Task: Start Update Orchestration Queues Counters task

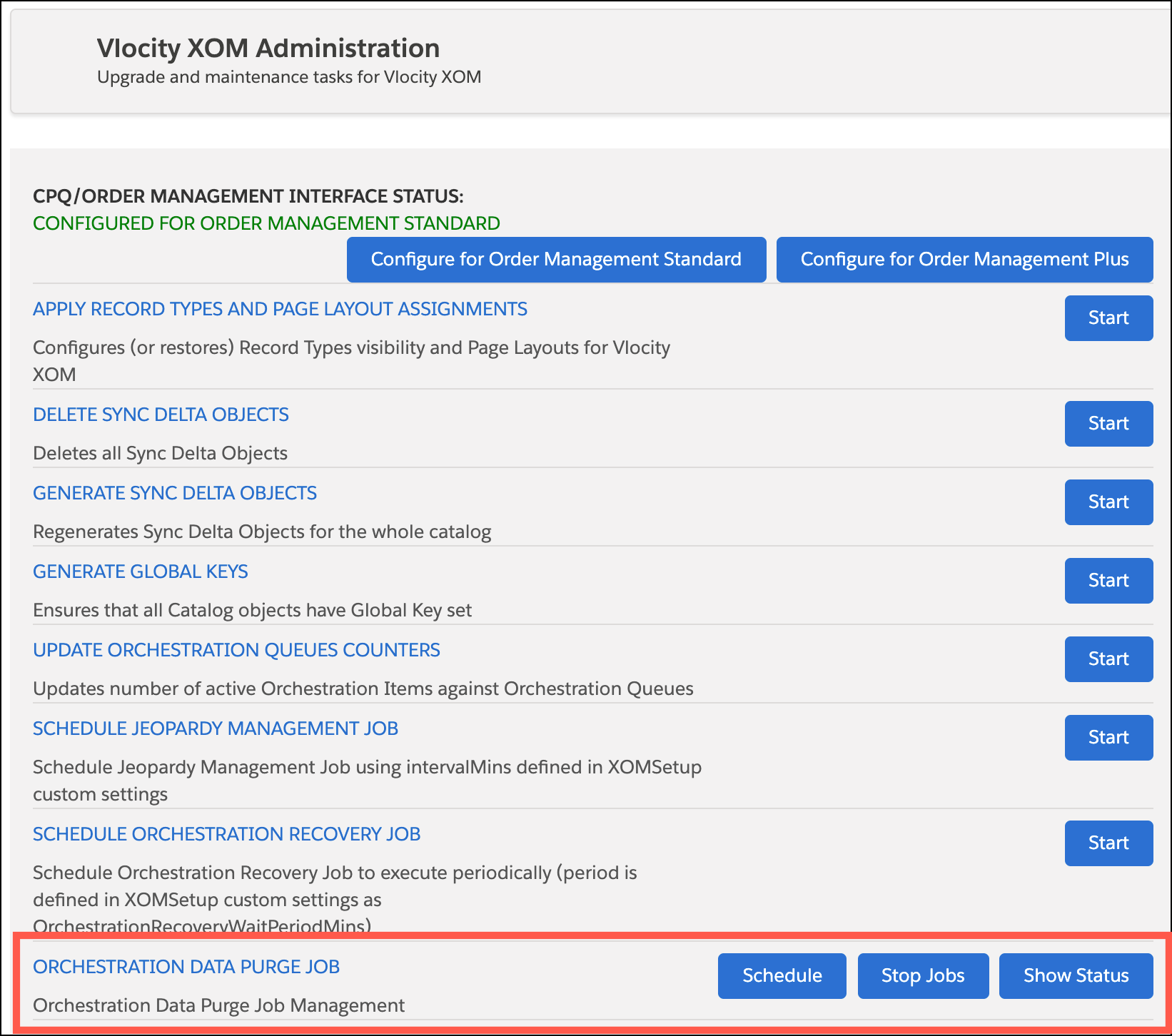Action: pyautogui.click(x=1108, y=659)
